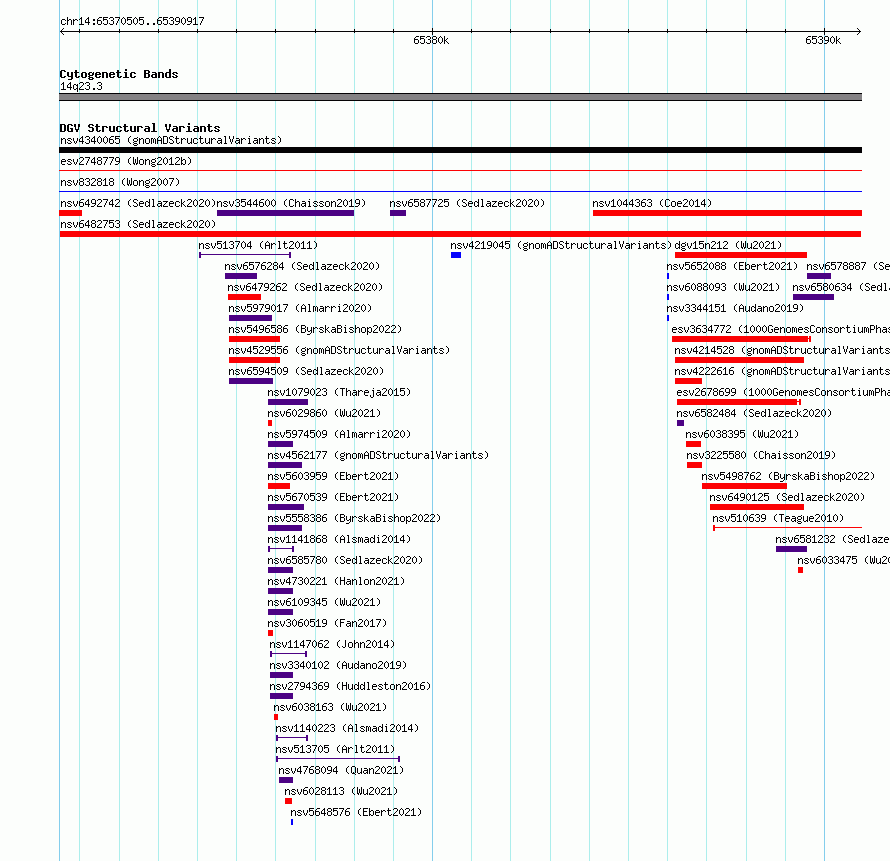Open nsv5974509 (Almarri2020) variant
This screenshot has height=861, width=890.
(x=339, y=434)
